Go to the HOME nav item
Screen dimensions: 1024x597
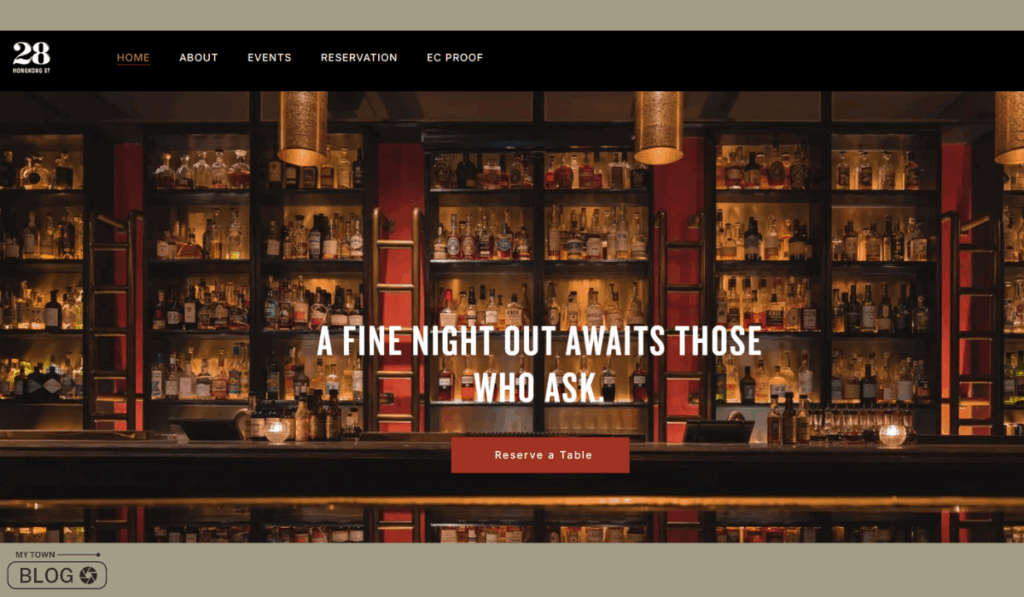tap(133, 57)
